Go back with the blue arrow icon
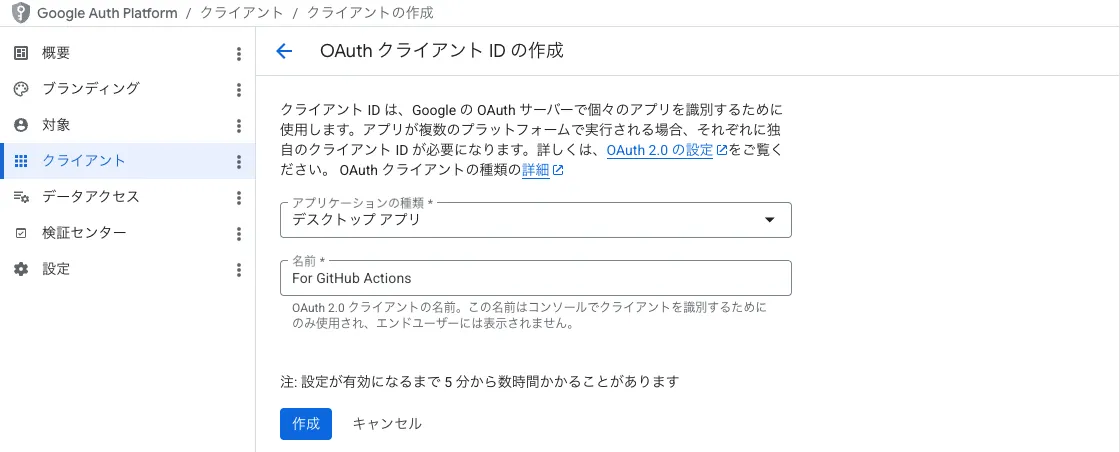Screen dimensions: 1120x452 284,51
